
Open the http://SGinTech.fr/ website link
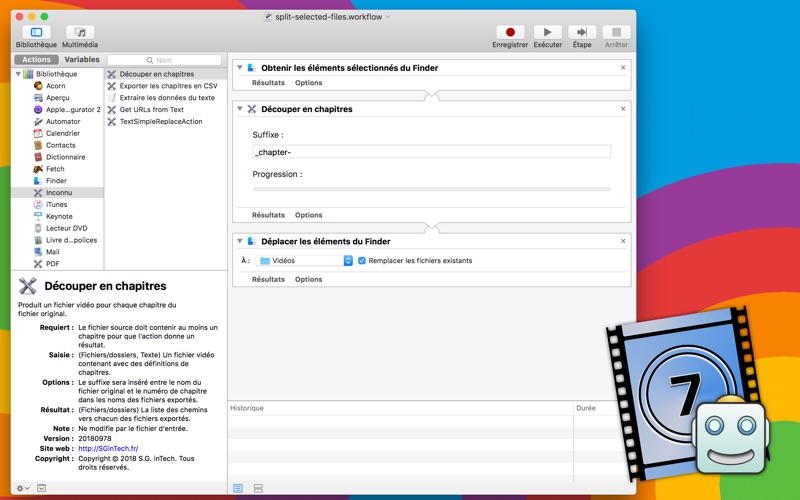pos(108,448)
